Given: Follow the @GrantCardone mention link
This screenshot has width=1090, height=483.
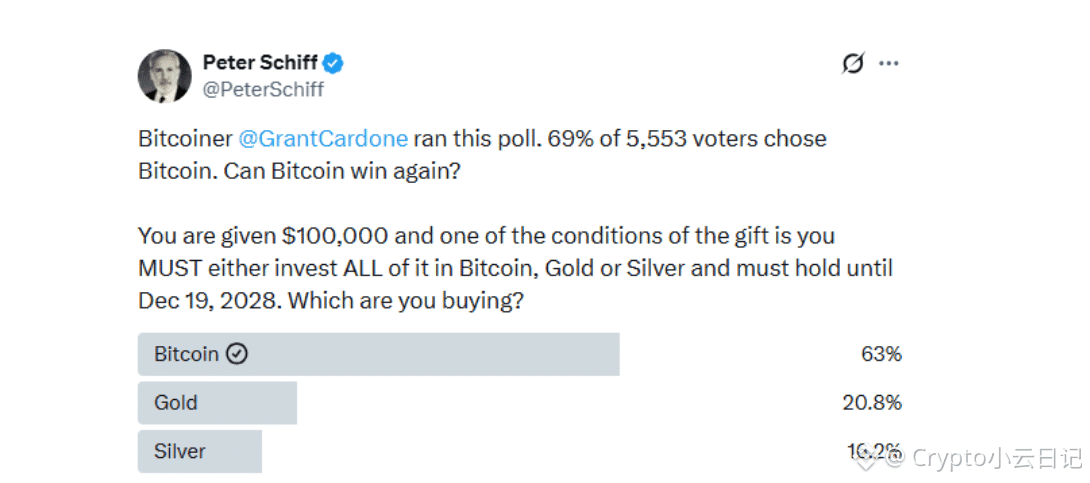Looking at the screenshot, I should pyautogui.click(x=323, y=138).
